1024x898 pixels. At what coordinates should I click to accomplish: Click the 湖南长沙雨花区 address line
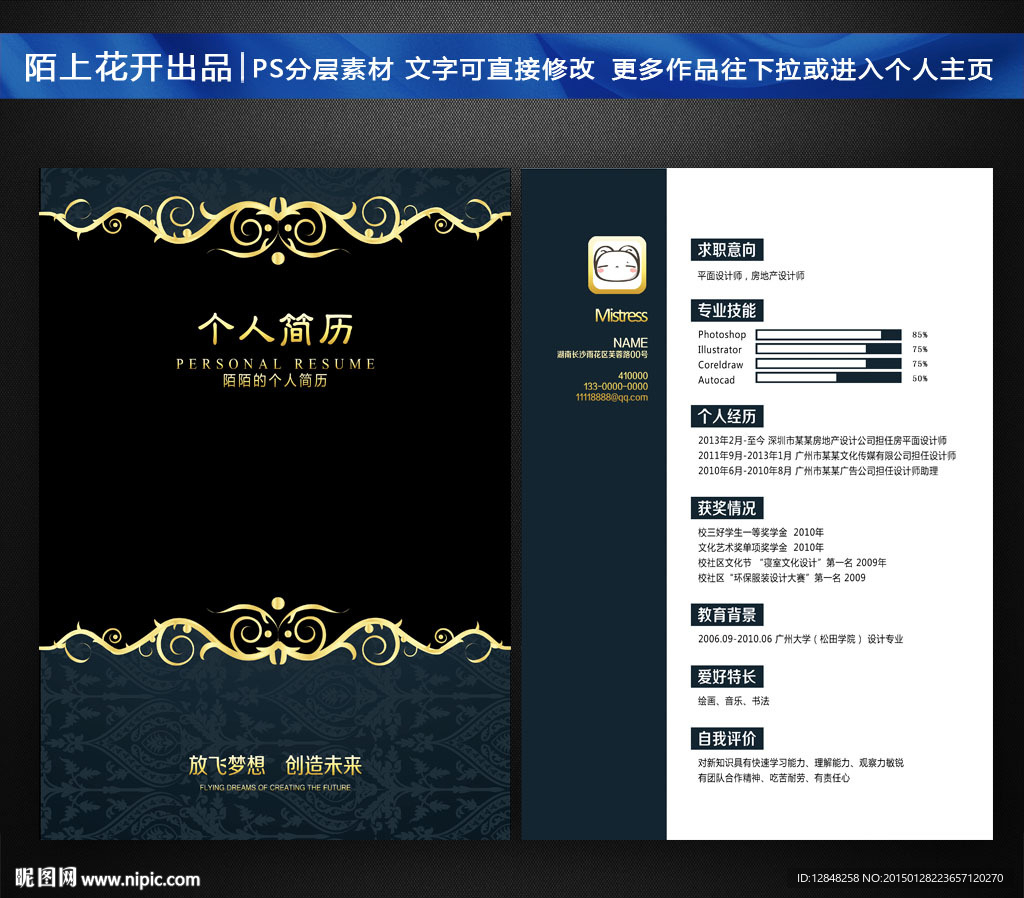coord(602,355)
